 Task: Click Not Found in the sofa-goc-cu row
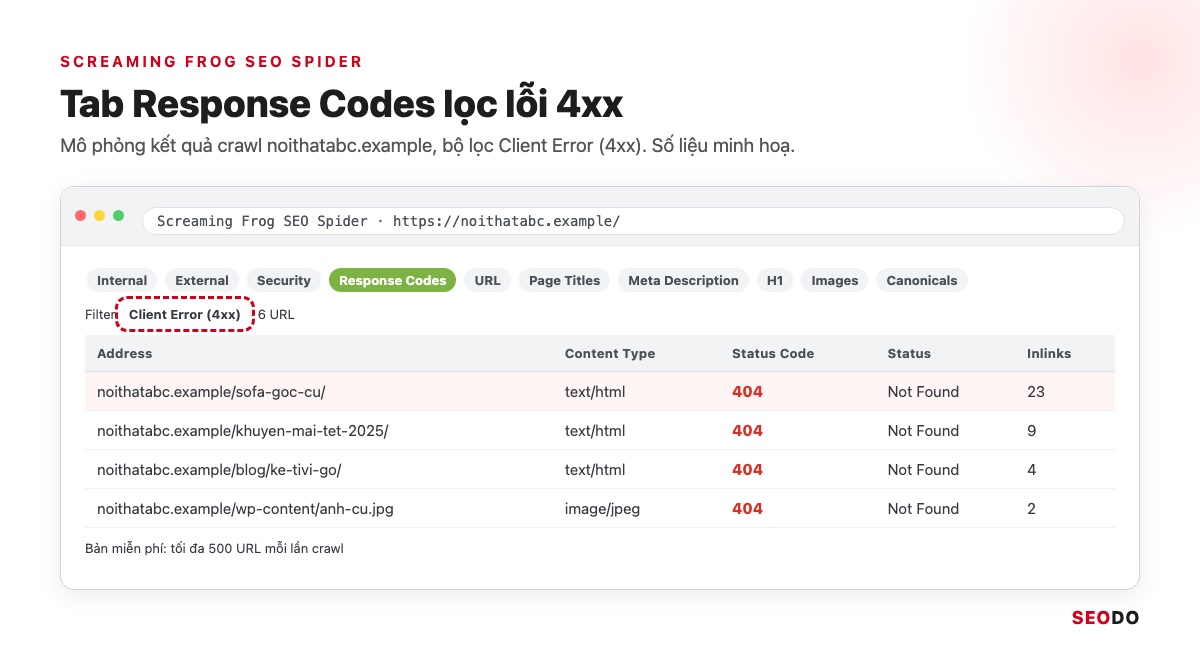pos(923,392)
